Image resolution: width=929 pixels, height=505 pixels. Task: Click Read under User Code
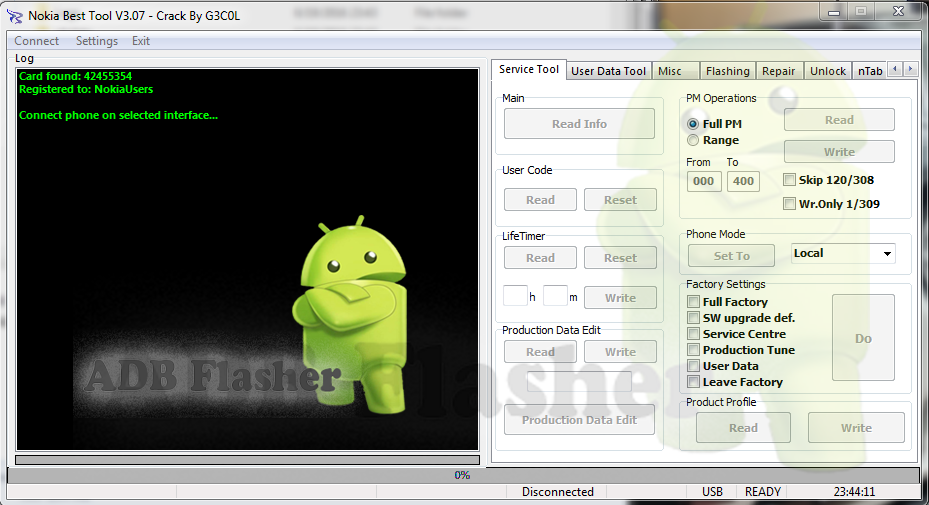pos(540,200)
